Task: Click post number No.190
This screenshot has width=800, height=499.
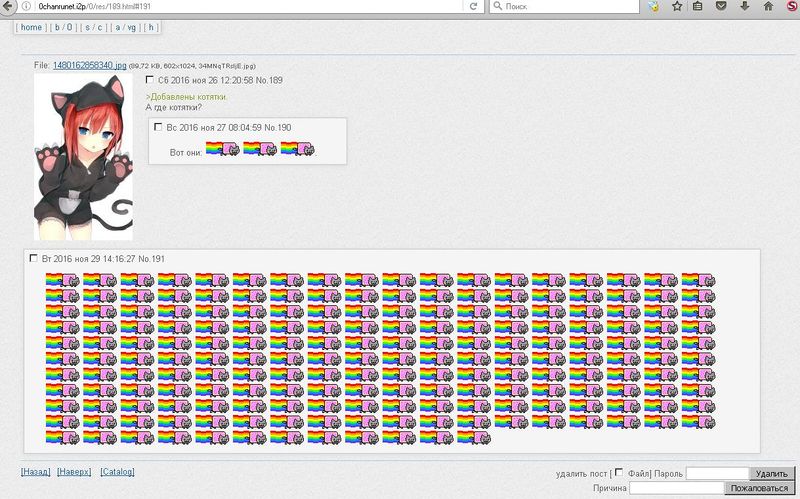Action: pos(278,128)
